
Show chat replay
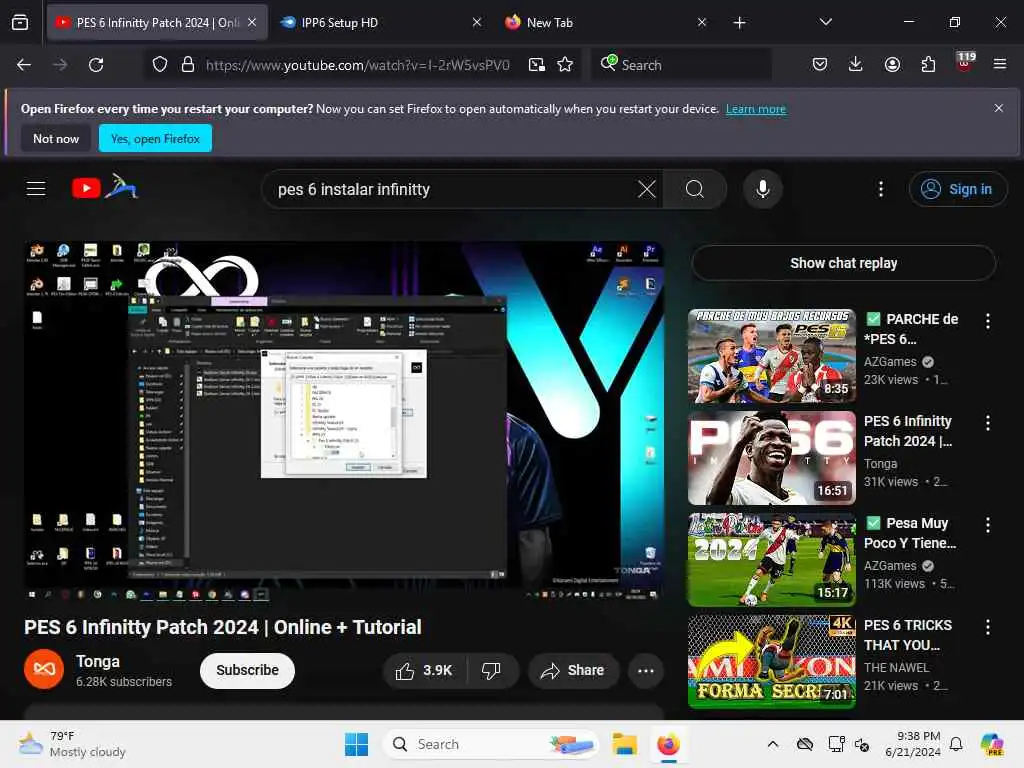tap(844, 263)
